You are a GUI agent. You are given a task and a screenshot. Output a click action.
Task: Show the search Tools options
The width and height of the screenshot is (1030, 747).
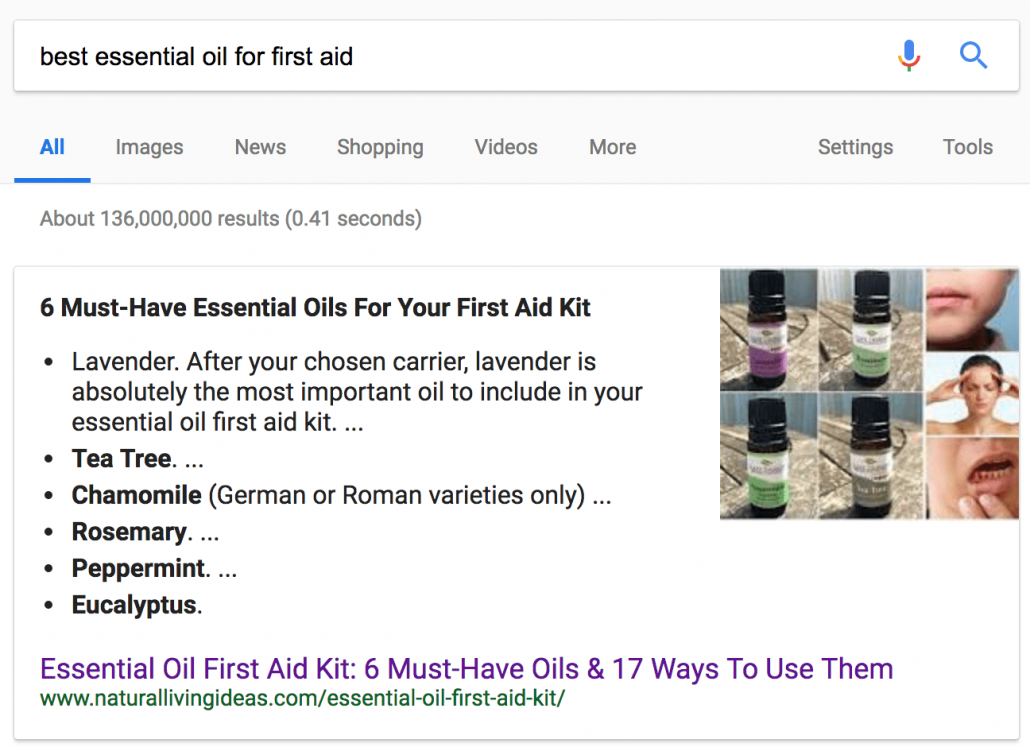pos(967,147)
